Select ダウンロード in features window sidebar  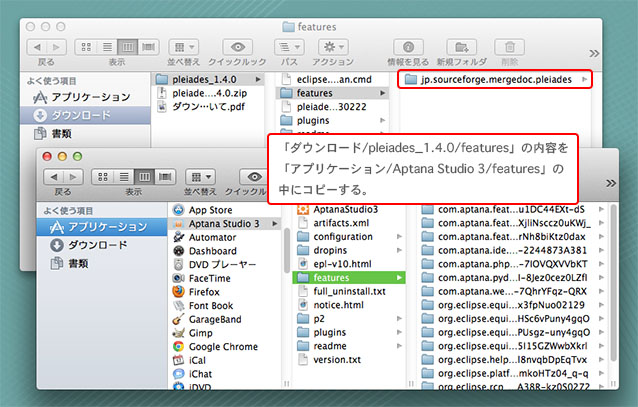pos(85,115)
